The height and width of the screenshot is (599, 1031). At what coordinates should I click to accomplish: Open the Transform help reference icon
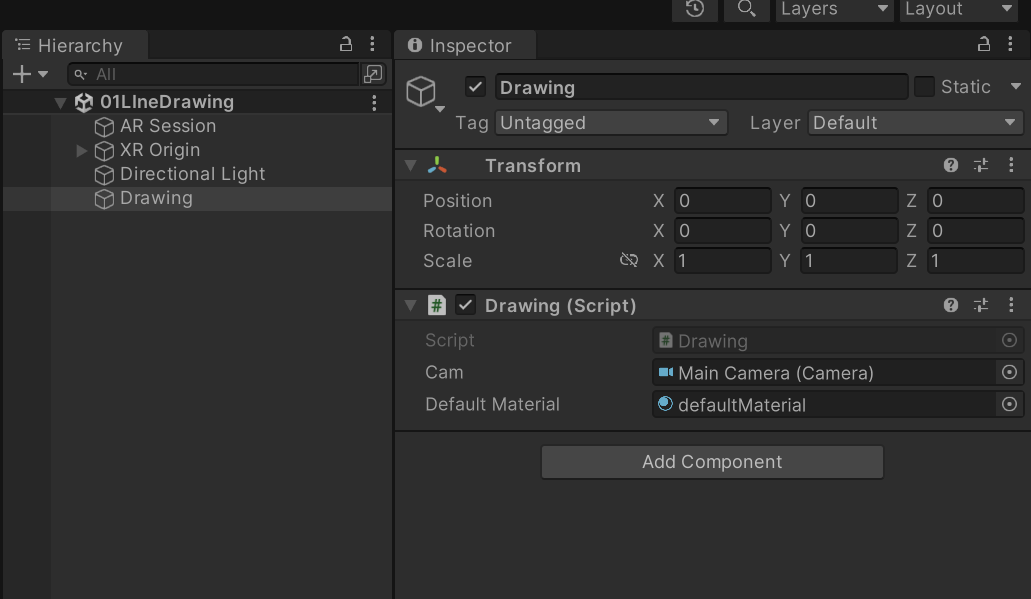click(951, 166)
